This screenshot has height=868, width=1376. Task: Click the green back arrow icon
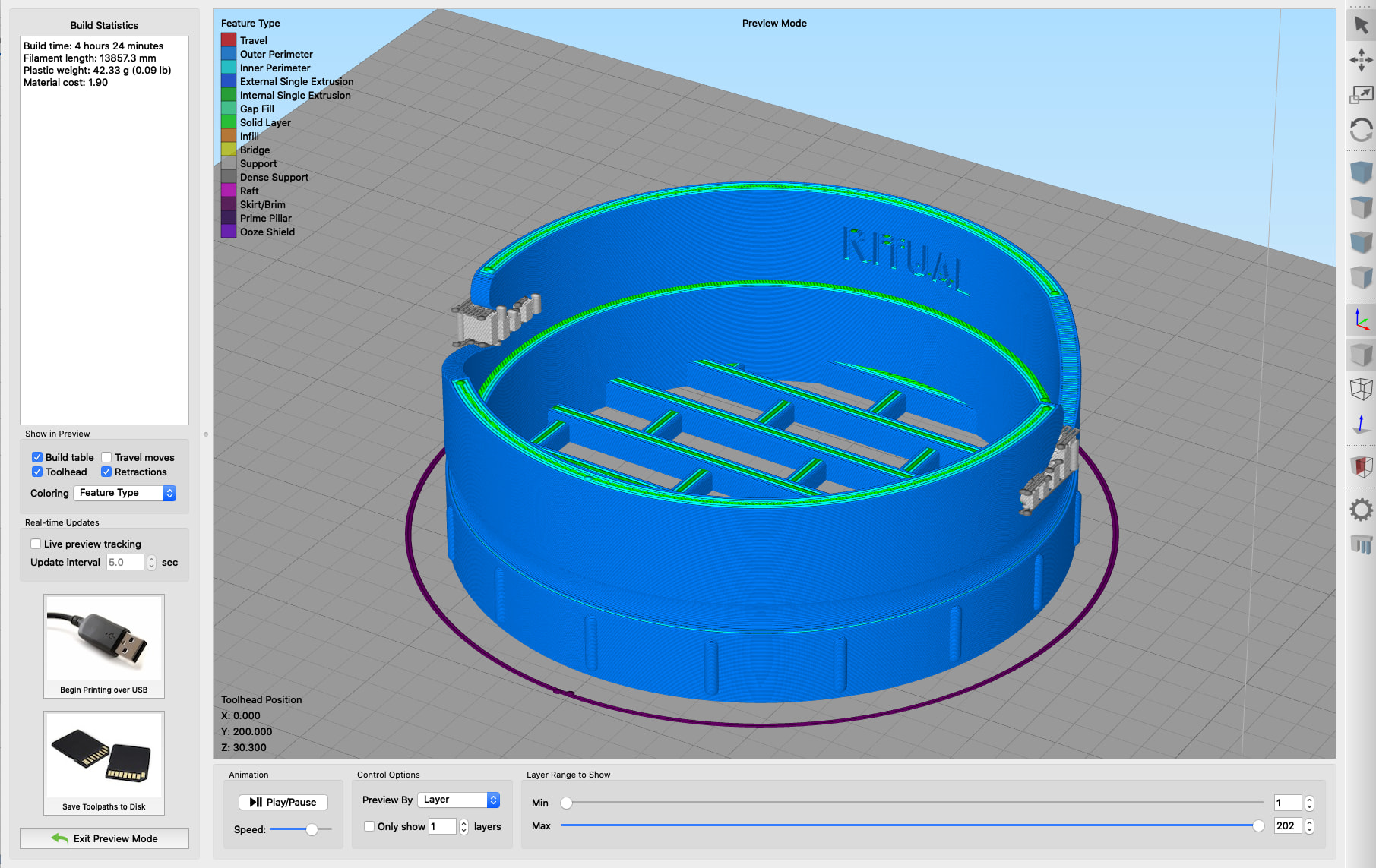coord(60,838)
